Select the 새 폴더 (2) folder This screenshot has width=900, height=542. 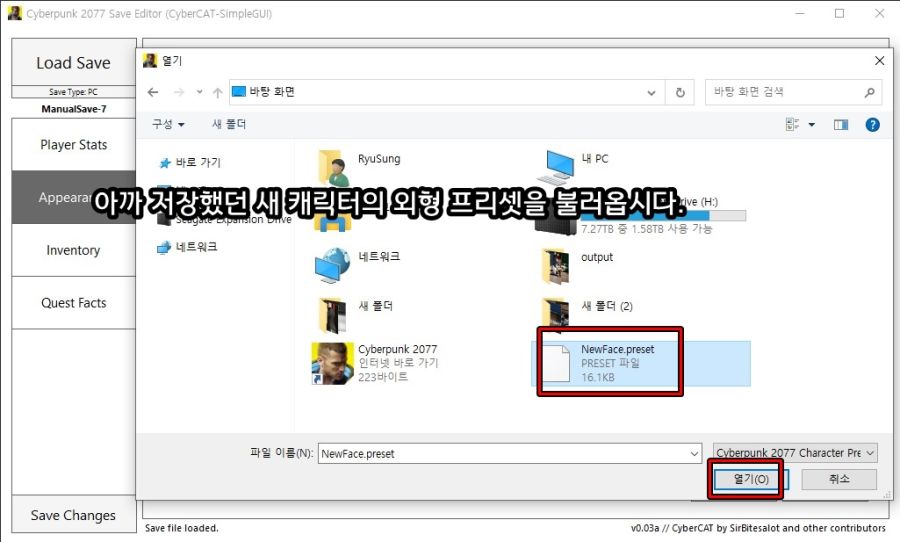[587, 315]
